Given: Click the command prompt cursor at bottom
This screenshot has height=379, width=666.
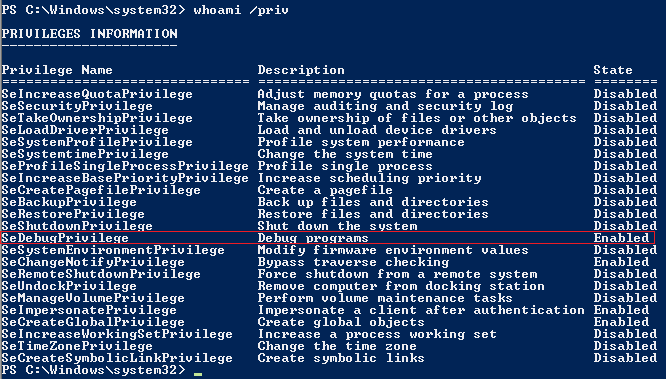Looking at the screenshot, I should [198, 374].
